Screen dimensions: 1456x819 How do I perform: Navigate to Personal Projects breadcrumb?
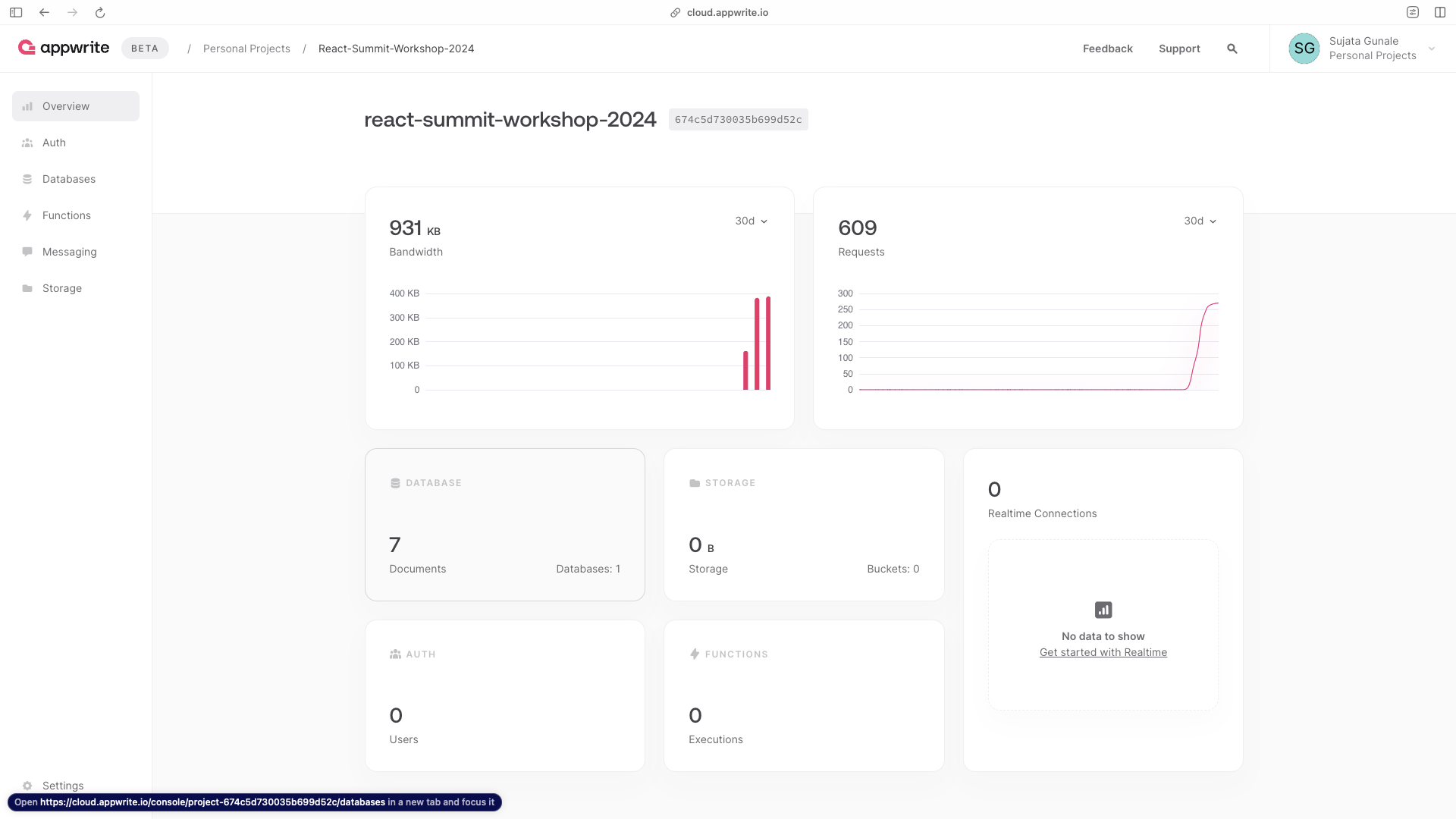coord(246,49)
